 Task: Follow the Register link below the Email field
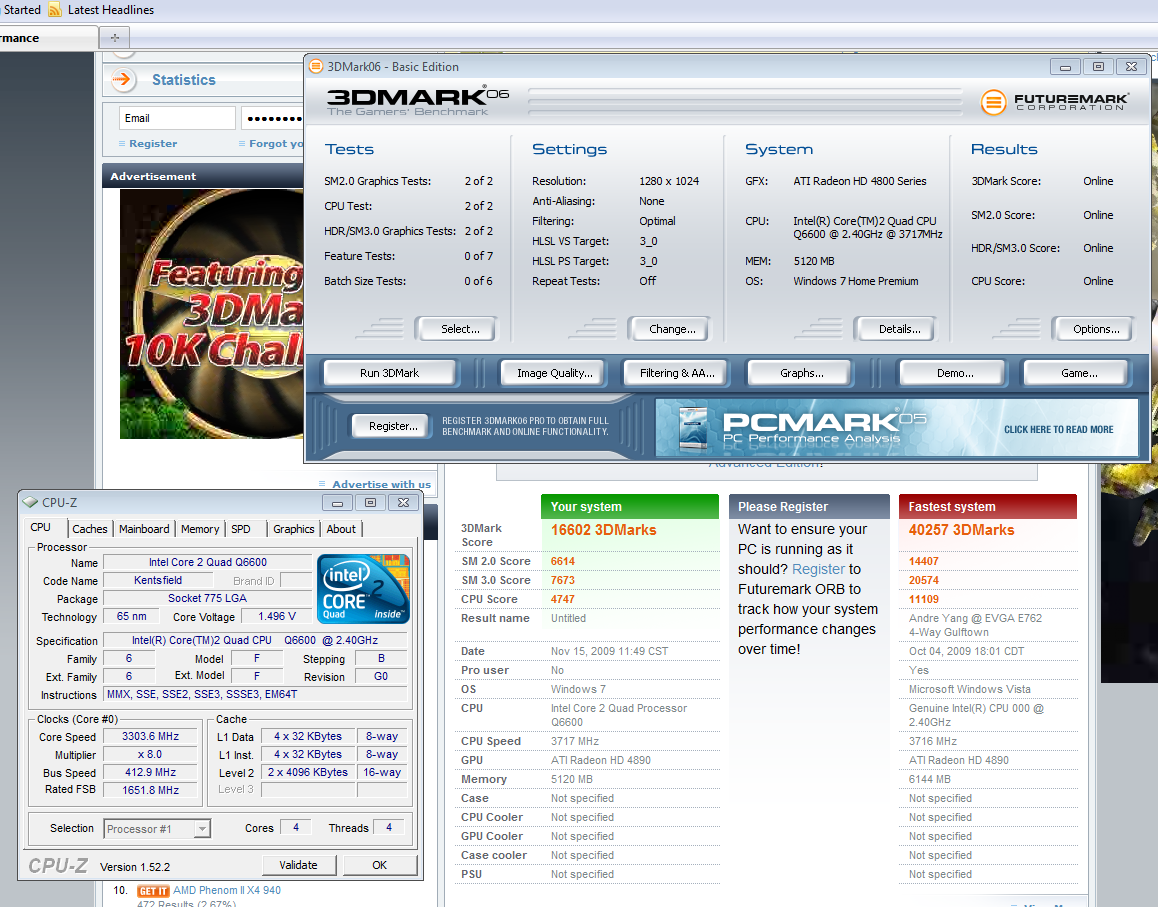click(153, 143)
